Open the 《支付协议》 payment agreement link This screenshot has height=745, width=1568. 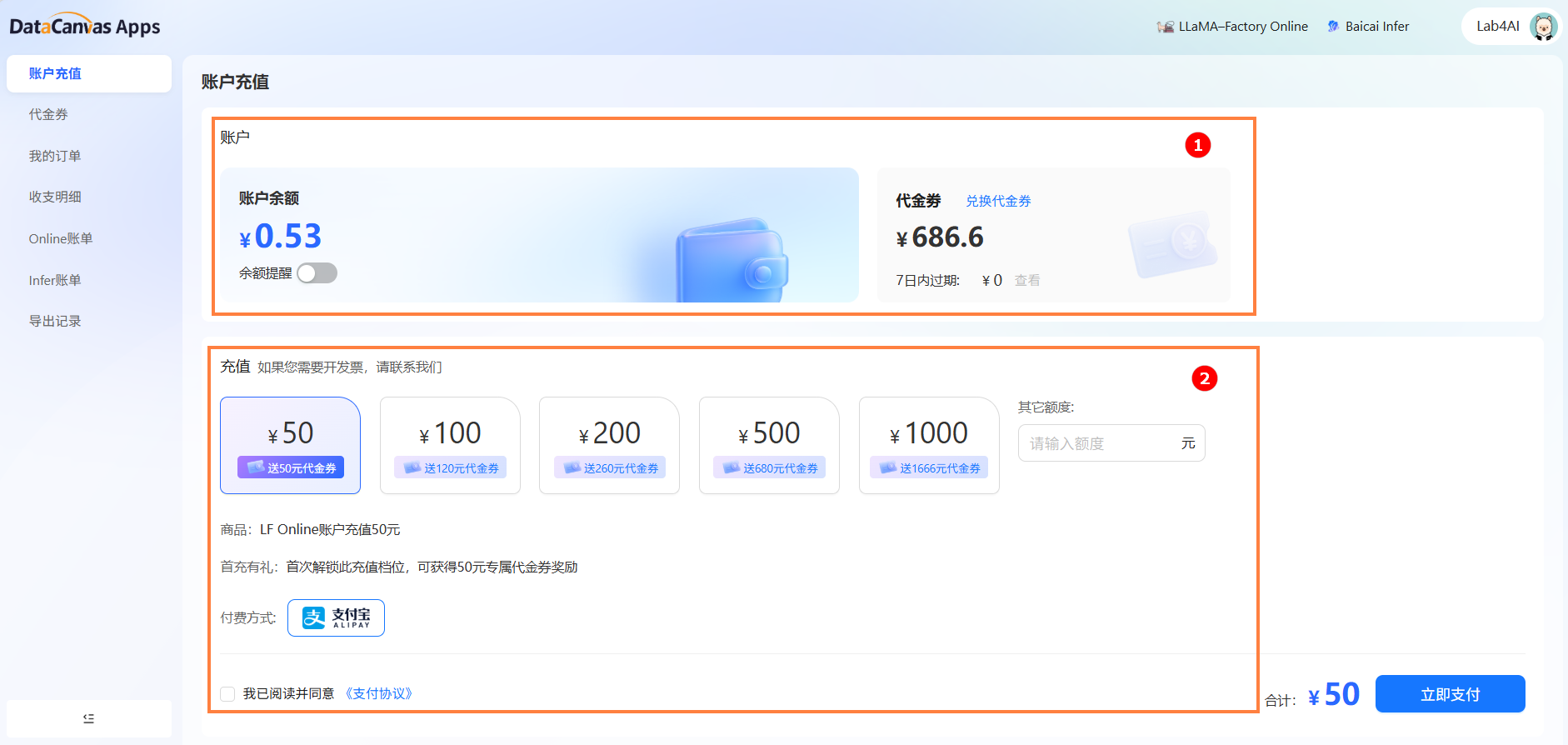[x=379, y=693]
